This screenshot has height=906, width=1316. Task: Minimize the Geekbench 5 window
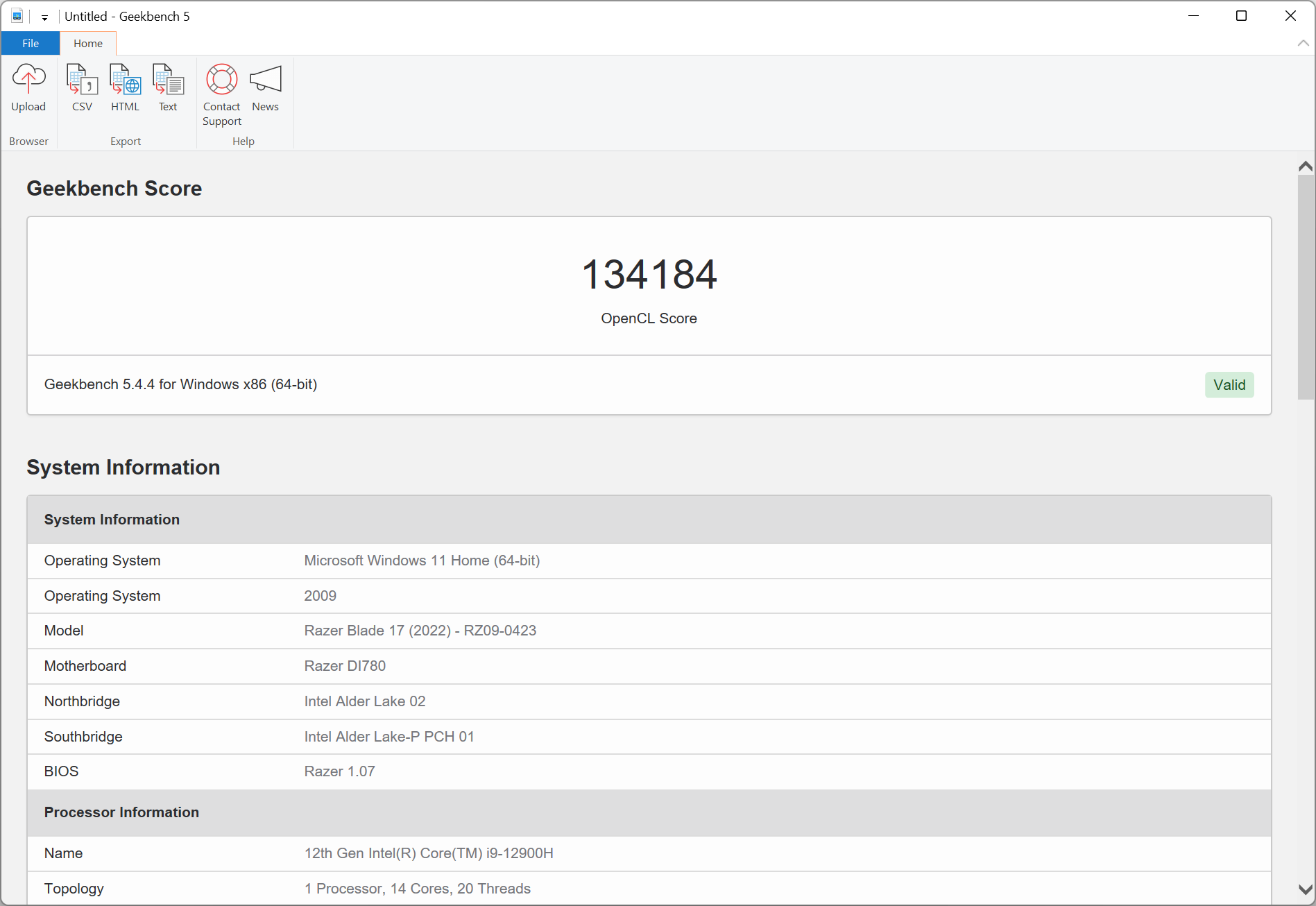(1194, 16)
